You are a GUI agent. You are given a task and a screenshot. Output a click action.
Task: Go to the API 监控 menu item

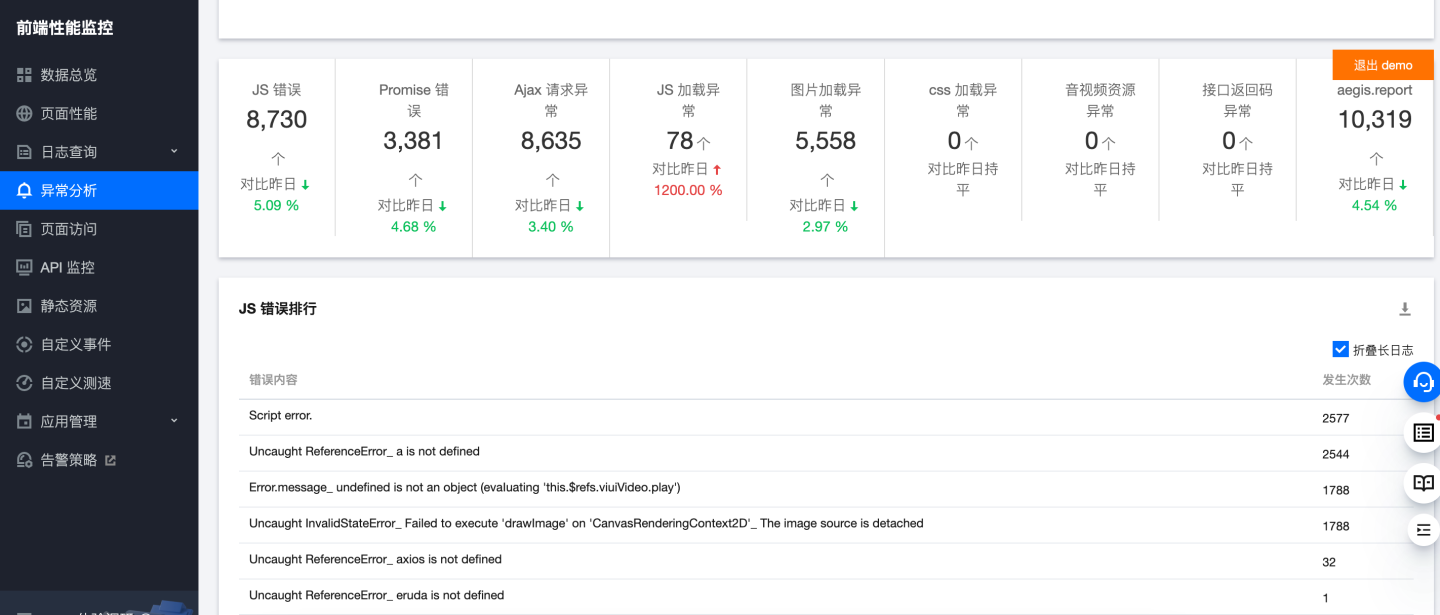67,267
